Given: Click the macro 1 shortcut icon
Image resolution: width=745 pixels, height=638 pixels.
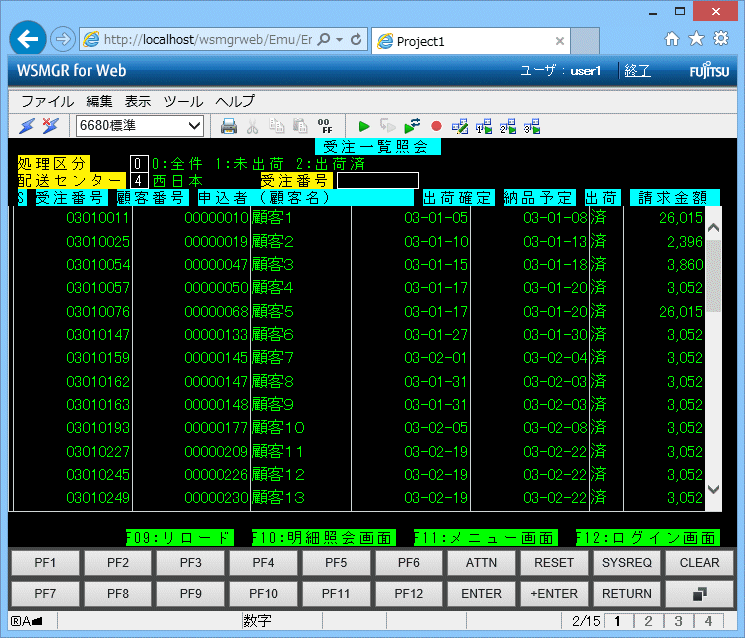Looking at the screenshot, I should click(484, 126).
